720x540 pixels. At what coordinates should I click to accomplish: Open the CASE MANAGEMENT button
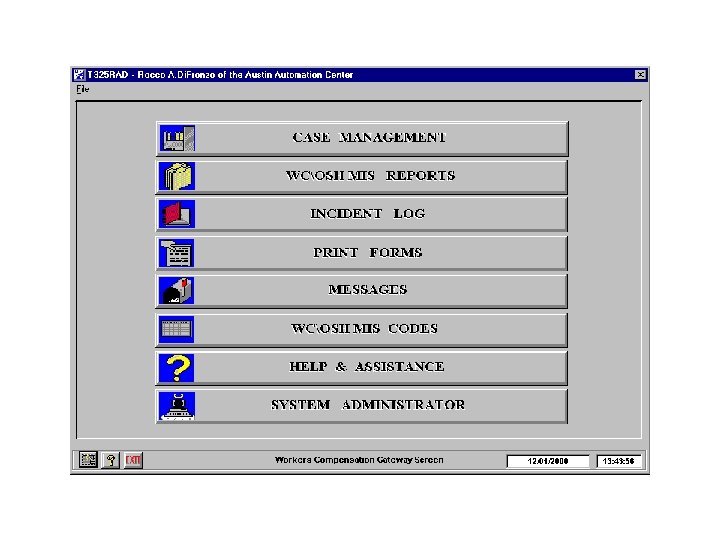coord(362,139)
